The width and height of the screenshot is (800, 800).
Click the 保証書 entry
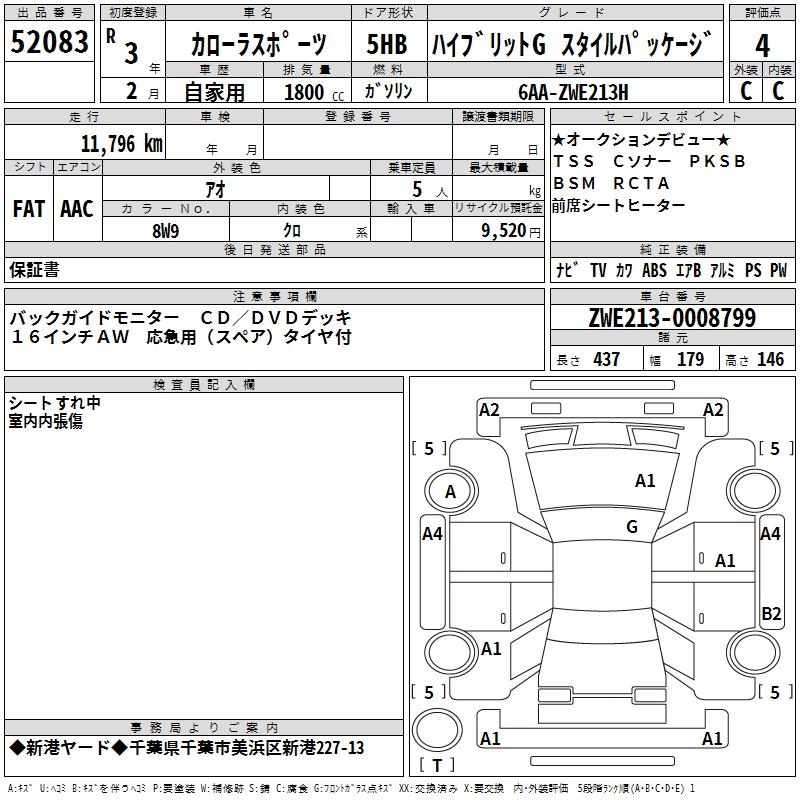(x=34, y=269)
